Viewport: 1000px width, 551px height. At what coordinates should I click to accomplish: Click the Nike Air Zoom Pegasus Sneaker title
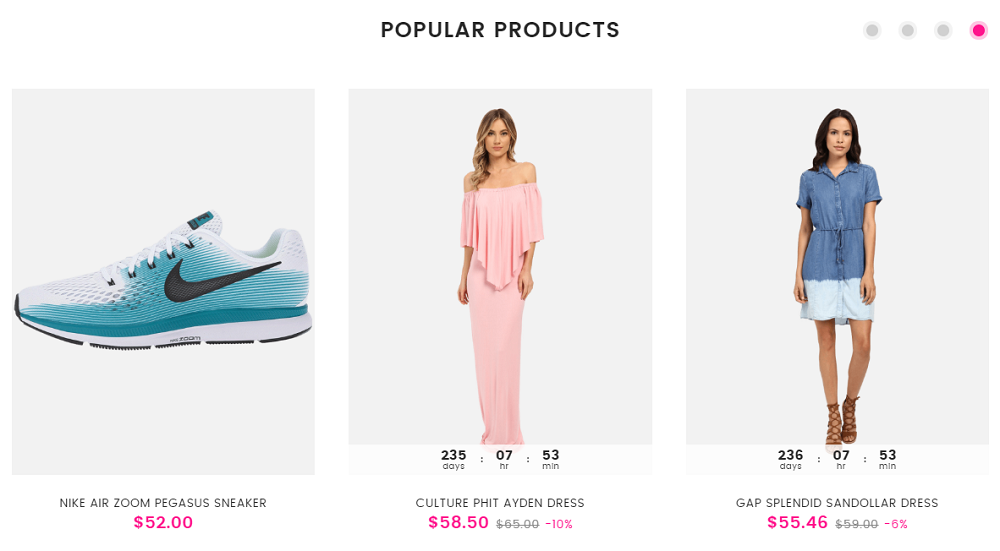click(x=163, y=503)
